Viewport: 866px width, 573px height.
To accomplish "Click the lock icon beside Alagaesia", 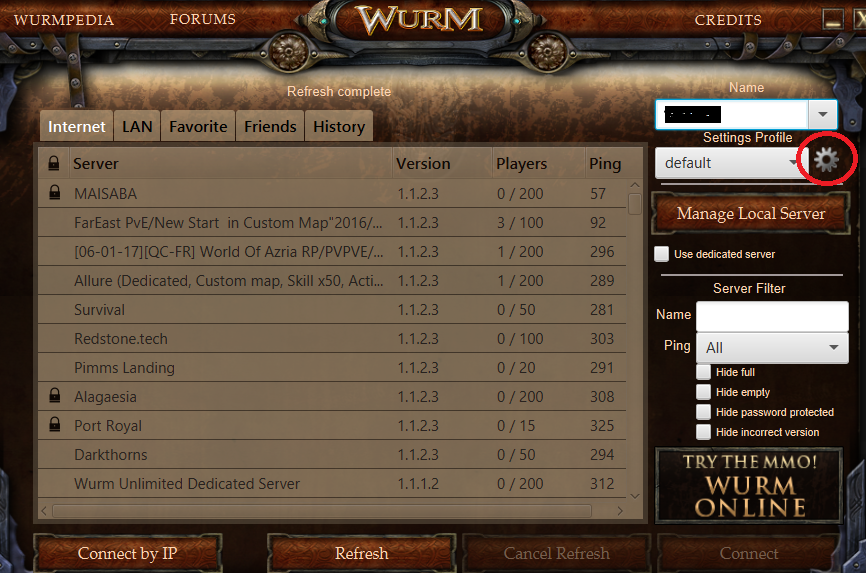I will [54, 395].
